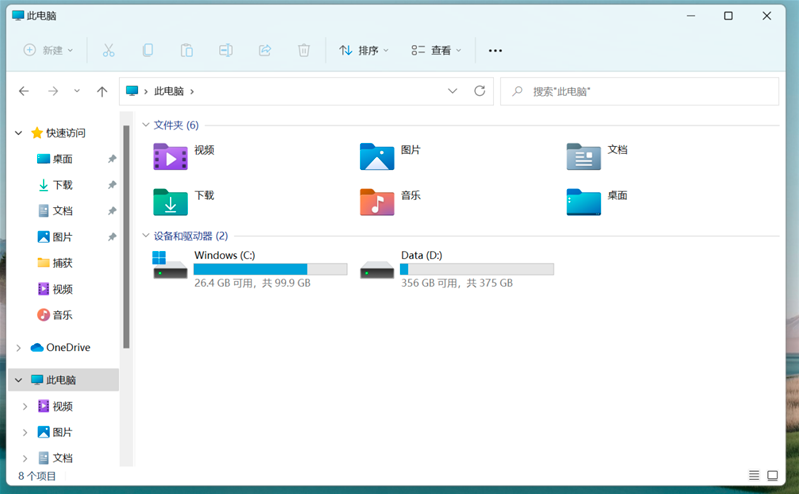Open the 排序 sort dropdown
Viewport: 799px width, 494px height.
tap(364, 50)
